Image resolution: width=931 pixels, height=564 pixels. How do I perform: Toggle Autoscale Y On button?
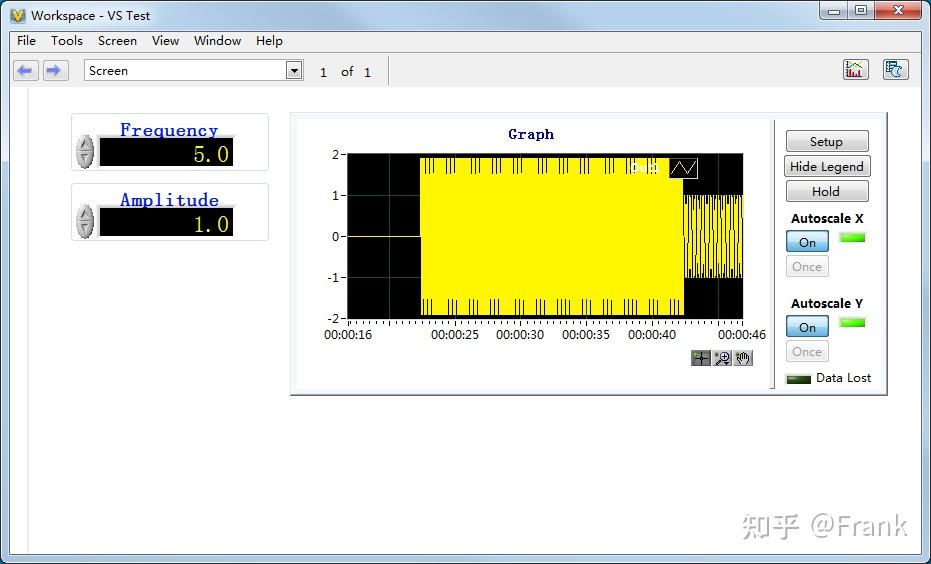[807, 327]
